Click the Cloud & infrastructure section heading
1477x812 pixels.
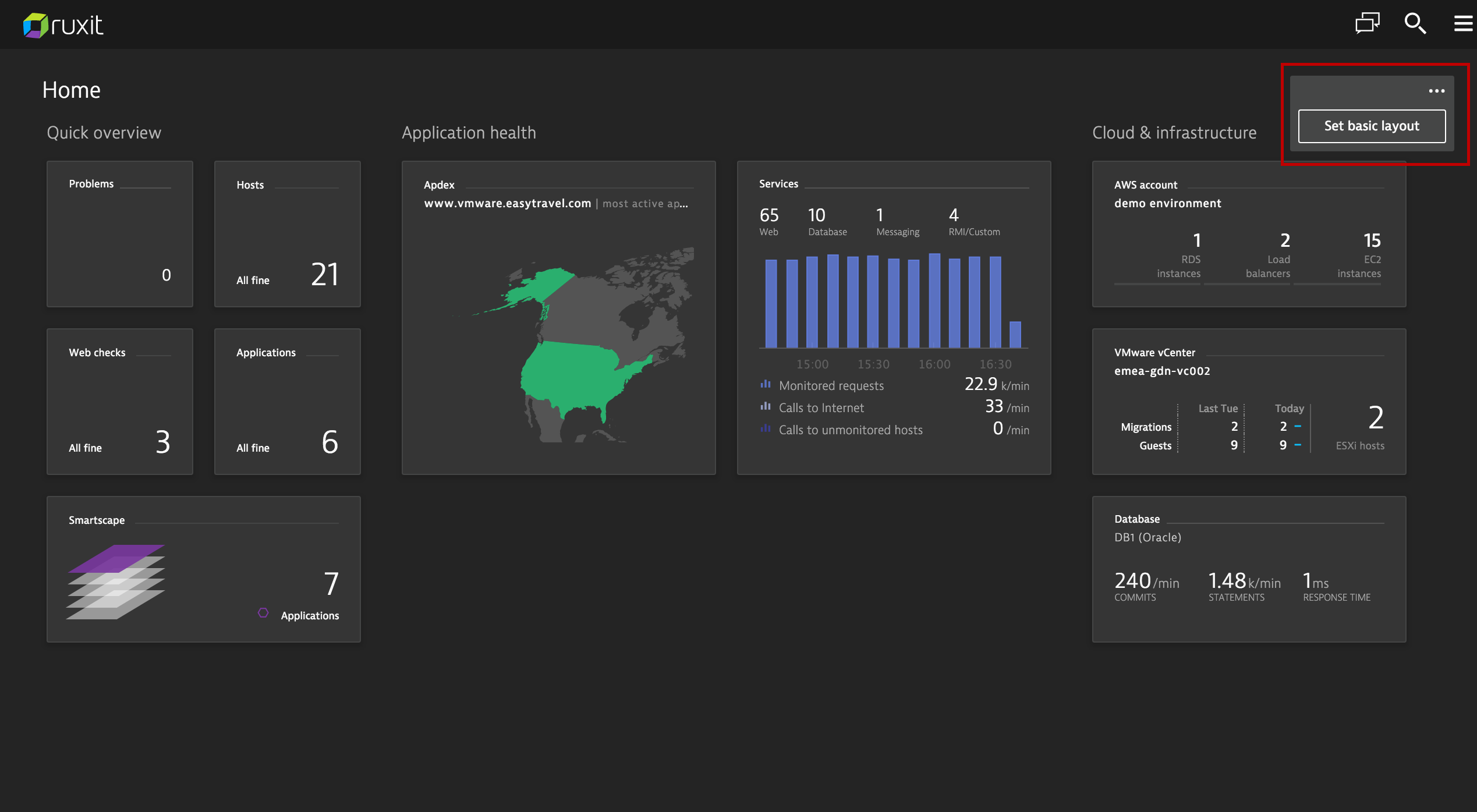tap(1174, 132)
